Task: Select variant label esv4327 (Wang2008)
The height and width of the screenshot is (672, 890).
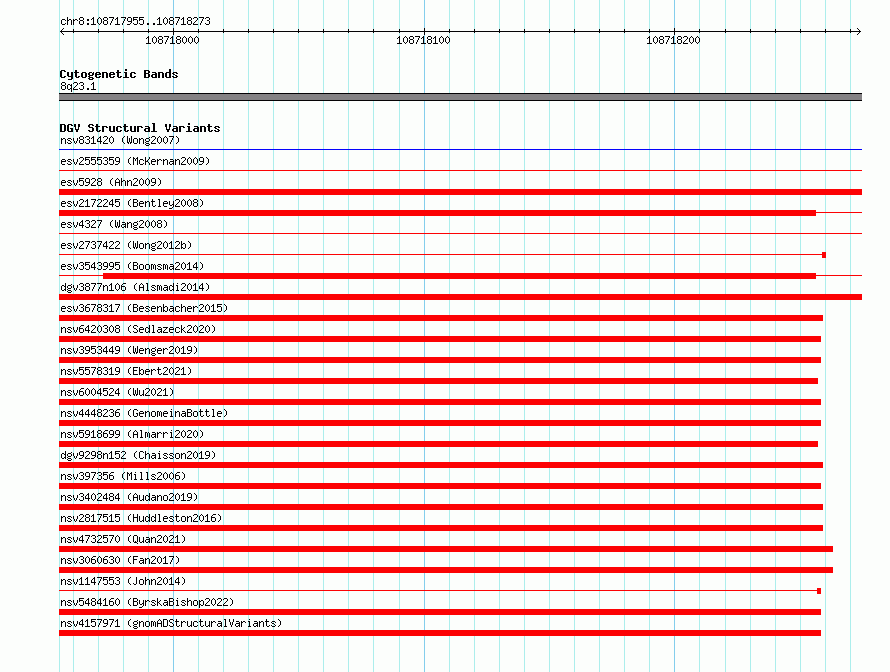Action: coord(114,224)
